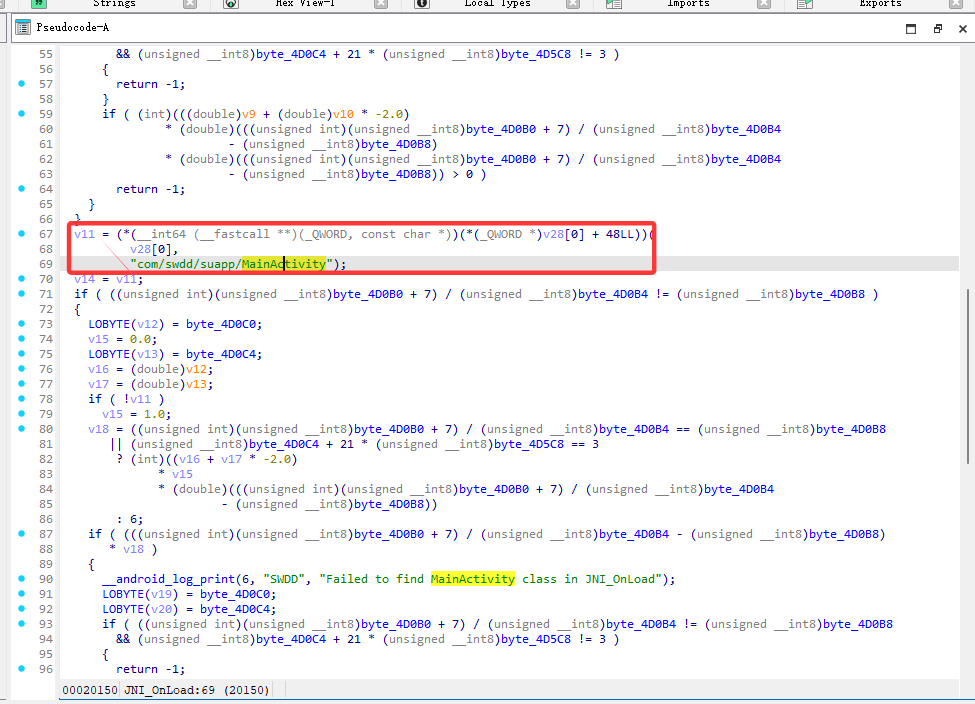Click '!v11' condition on line 78
This screenshot has width=975, height=704.
137,399
